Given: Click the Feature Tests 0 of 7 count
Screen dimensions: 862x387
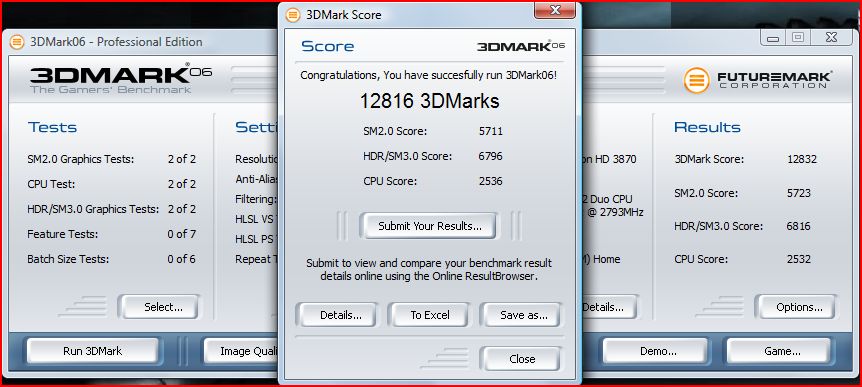Looking at the screenshot, I should click(x=182, y=234).
